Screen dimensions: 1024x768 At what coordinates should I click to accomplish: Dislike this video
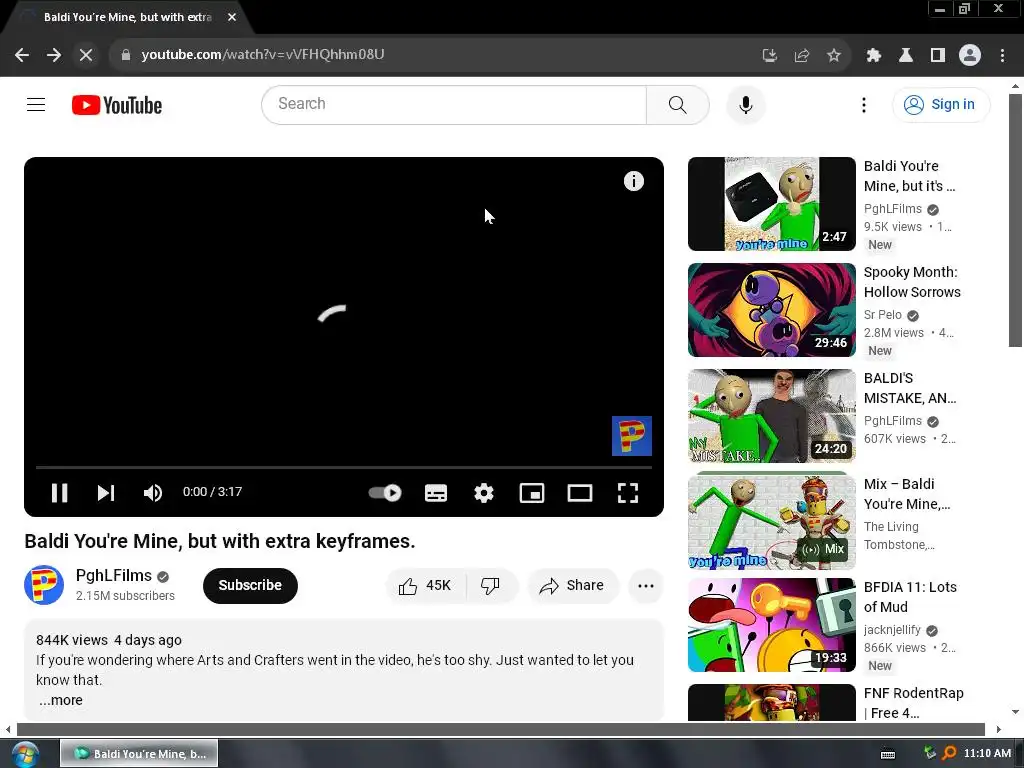490,586
